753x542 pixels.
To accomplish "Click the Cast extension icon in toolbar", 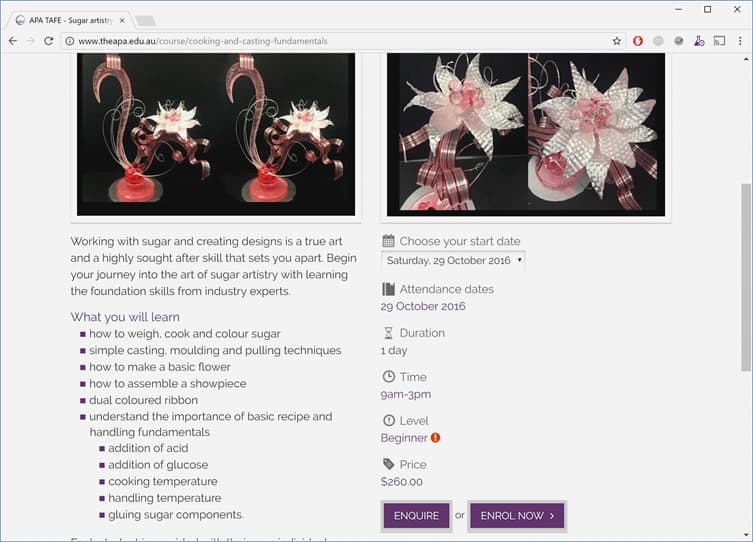I will 718,41.
